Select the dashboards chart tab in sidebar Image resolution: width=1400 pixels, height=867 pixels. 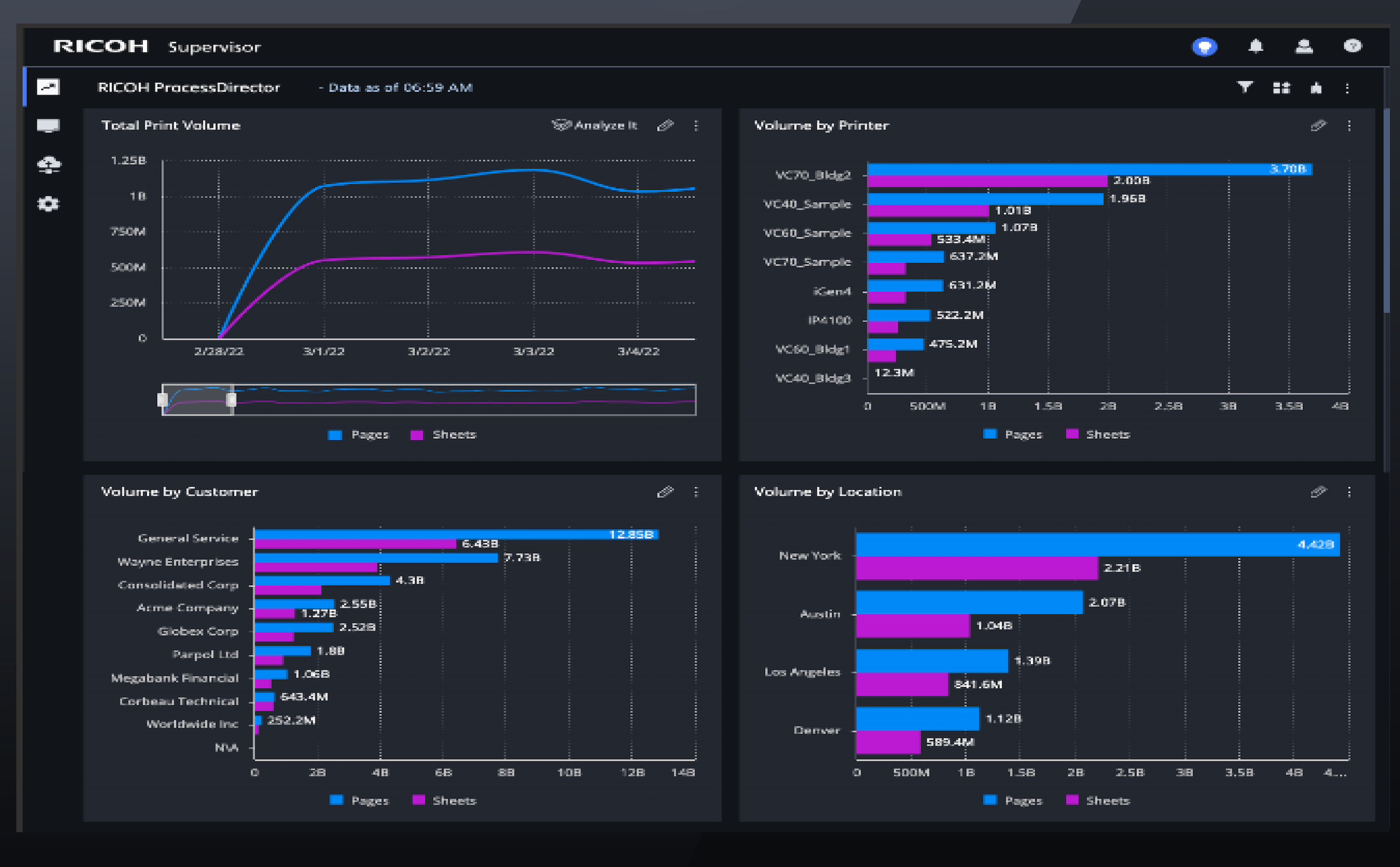[48, 87]
